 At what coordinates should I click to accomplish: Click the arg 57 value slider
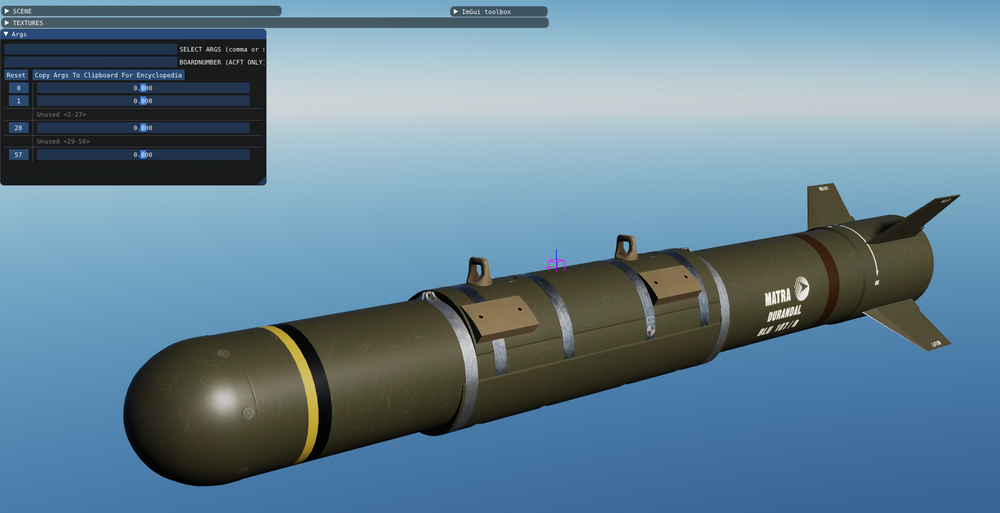[x=143, y=154]
